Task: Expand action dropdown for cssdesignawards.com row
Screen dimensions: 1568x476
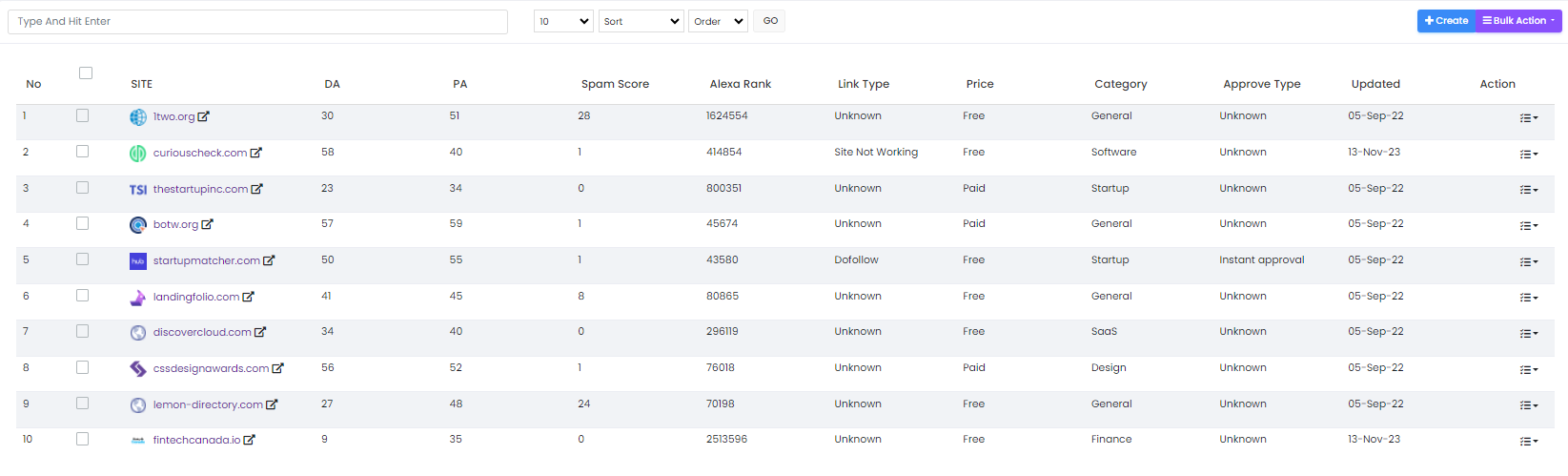Action: [x=1529, y=370]
